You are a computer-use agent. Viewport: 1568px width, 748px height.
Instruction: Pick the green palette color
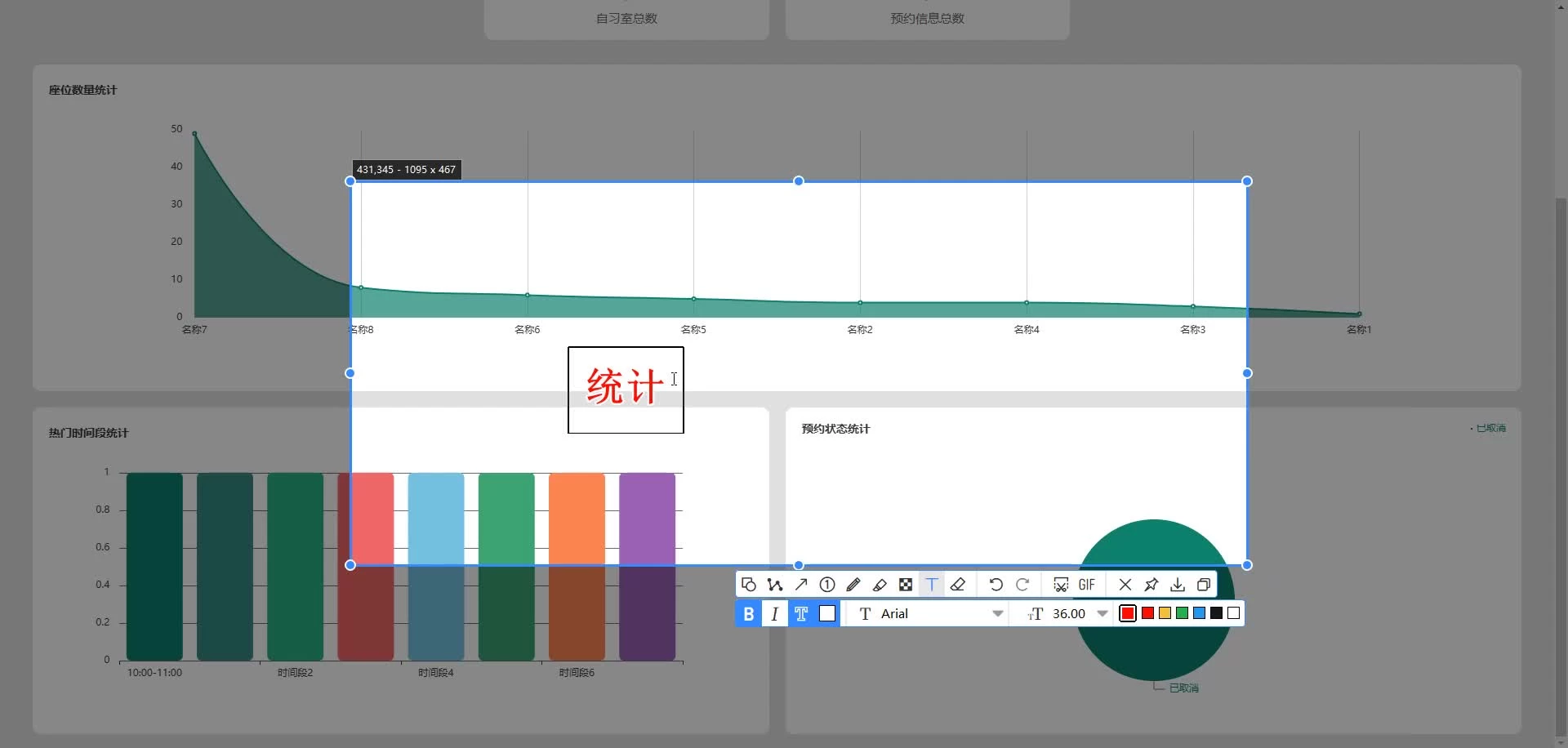[x=1183, y=613]
